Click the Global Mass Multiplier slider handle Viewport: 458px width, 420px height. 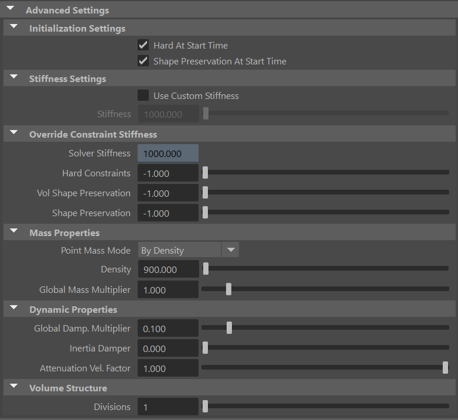pyautogui.click(x=228, y=289)
